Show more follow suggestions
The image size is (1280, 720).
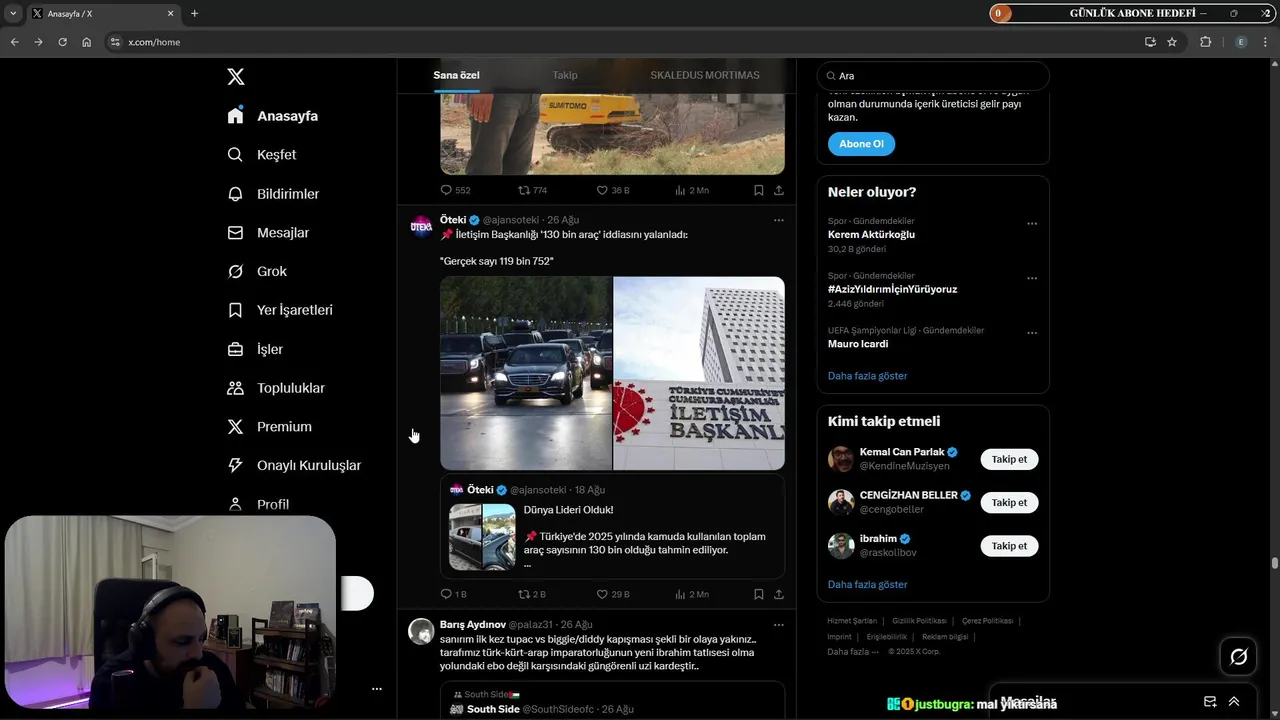click(867, 585)
